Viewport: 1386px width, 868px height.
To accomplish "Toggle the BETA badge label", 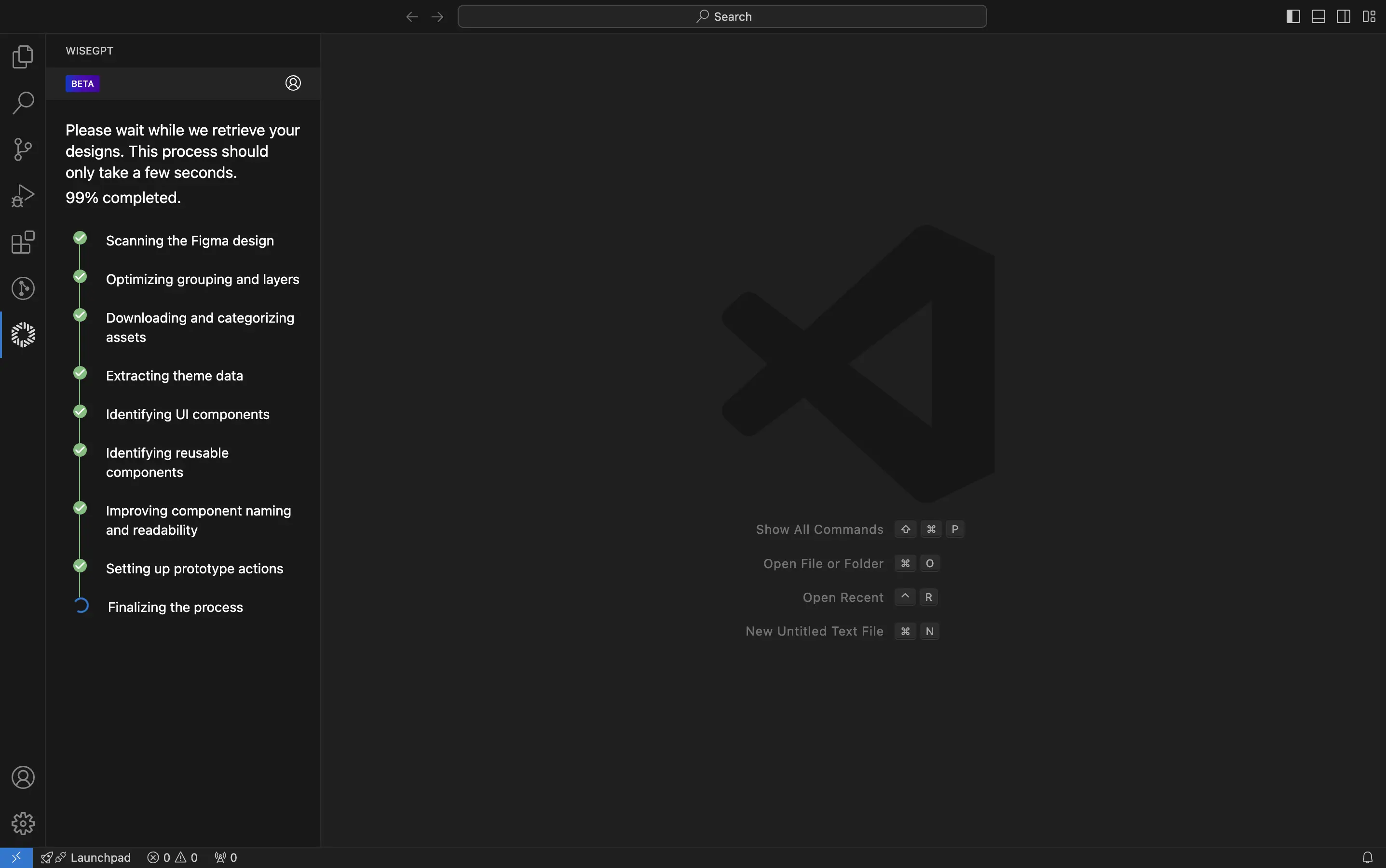I will [x=82, y=83].
